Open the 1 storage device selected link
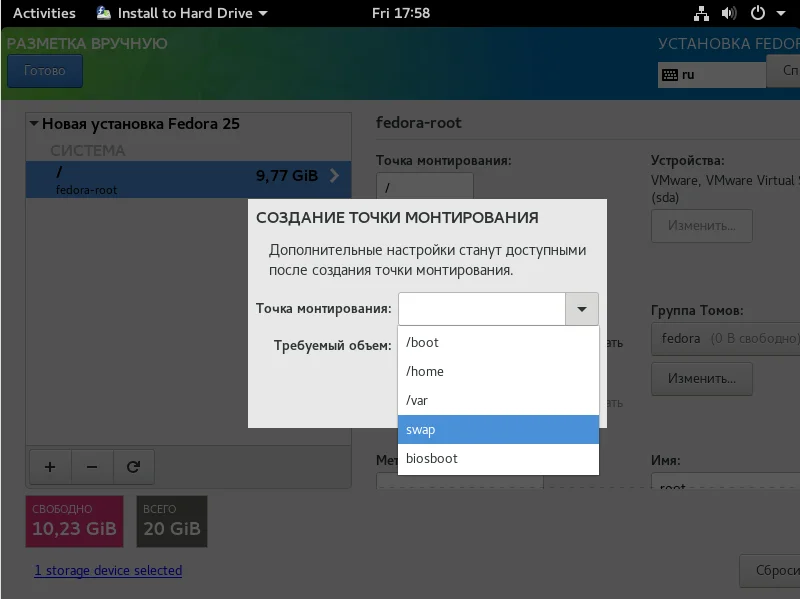 coord(108,570)
